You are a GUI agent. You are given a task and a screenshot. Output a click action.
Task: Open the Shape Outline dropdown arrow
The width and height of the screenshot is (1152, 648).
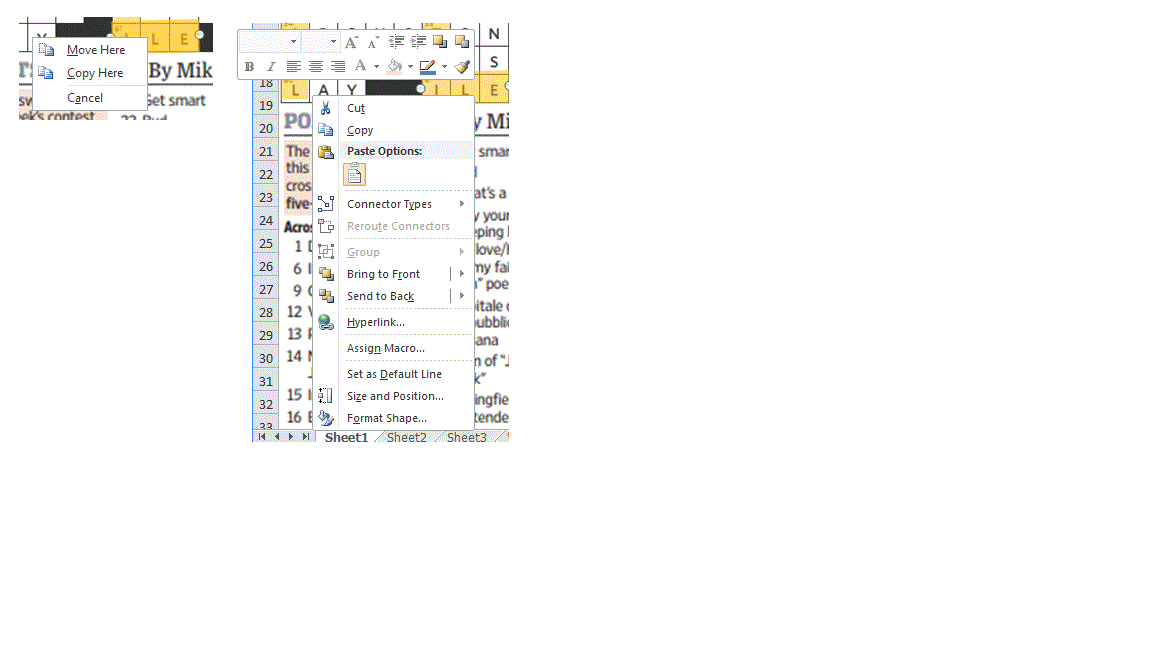point(444,67)
